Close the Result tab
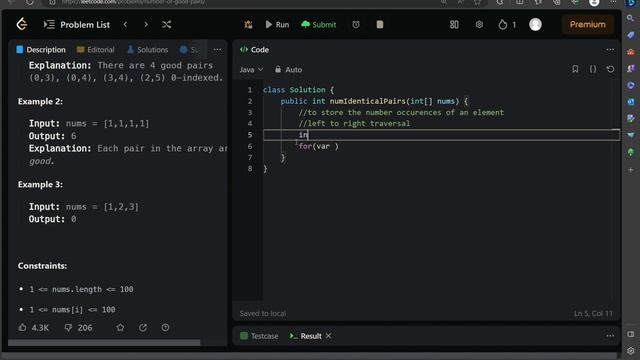This screenshot has height=360, width=640. (329, 336)
